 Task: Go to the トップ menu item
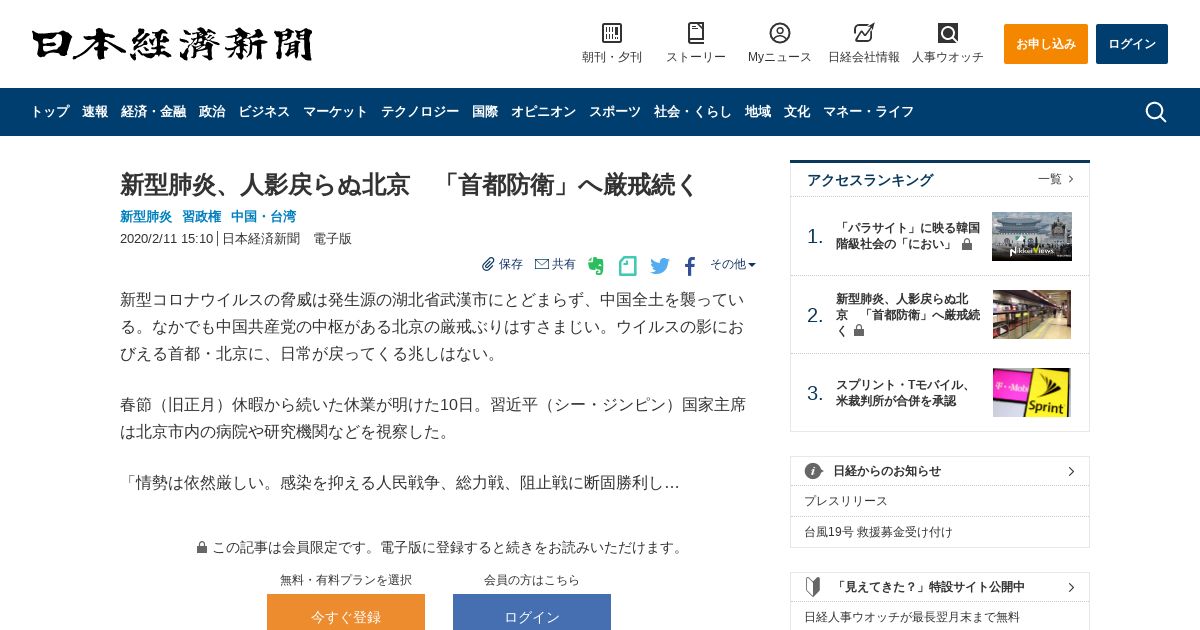point(50,112)
